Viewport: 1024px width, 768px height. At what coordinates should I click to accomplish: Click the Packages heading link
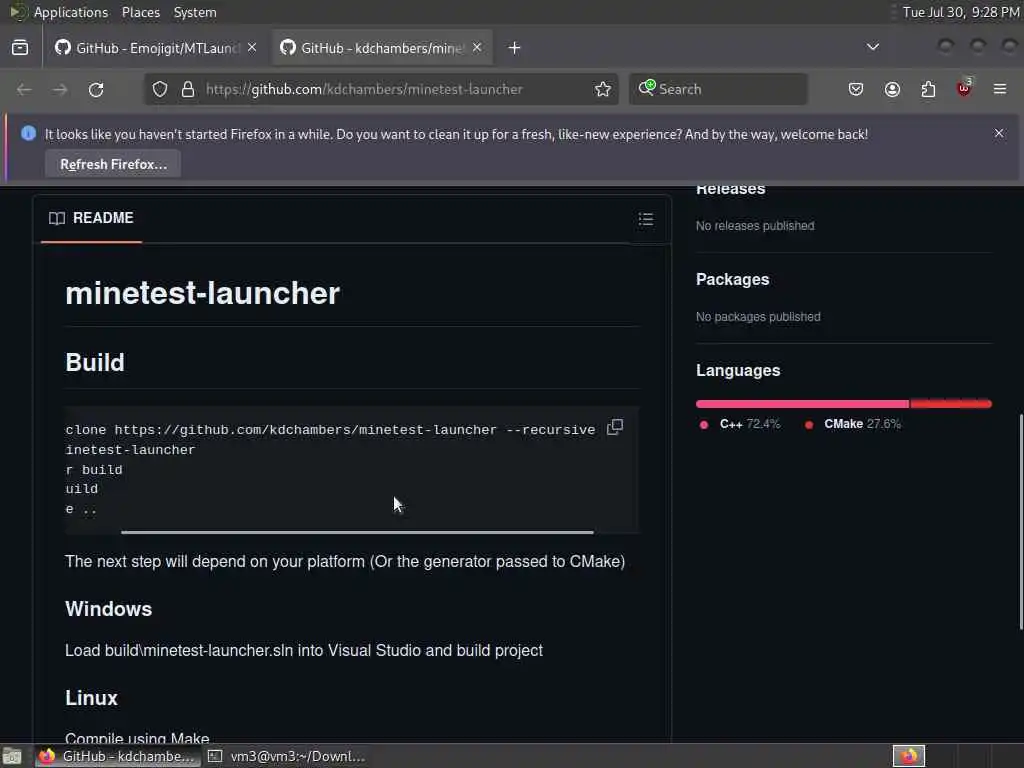pyautogui.click(x=732, y=280)
